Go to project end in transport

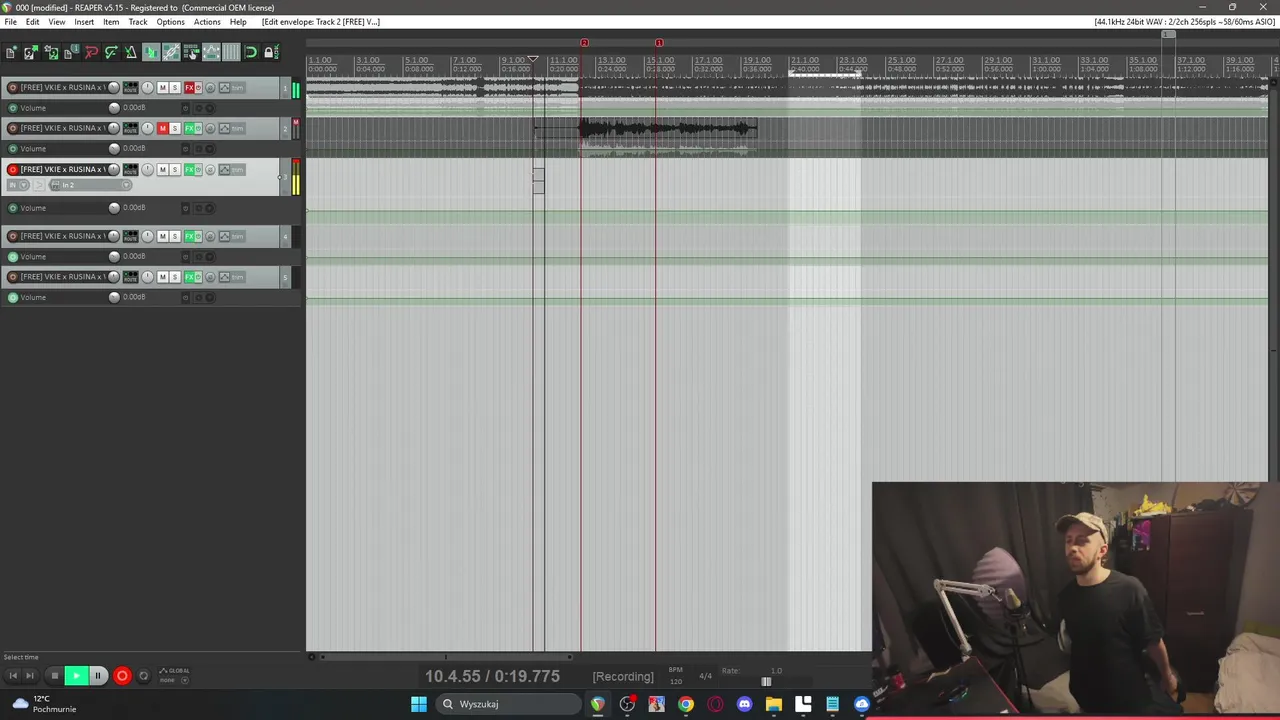click(x=30, y=676)
